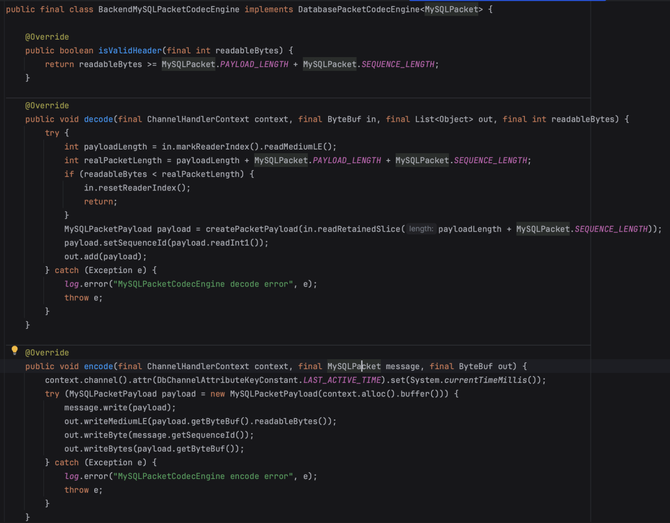Viewport: 670px width, 523px height.
Task: Click the createPacketPayload method call
Action: (252, 229)
